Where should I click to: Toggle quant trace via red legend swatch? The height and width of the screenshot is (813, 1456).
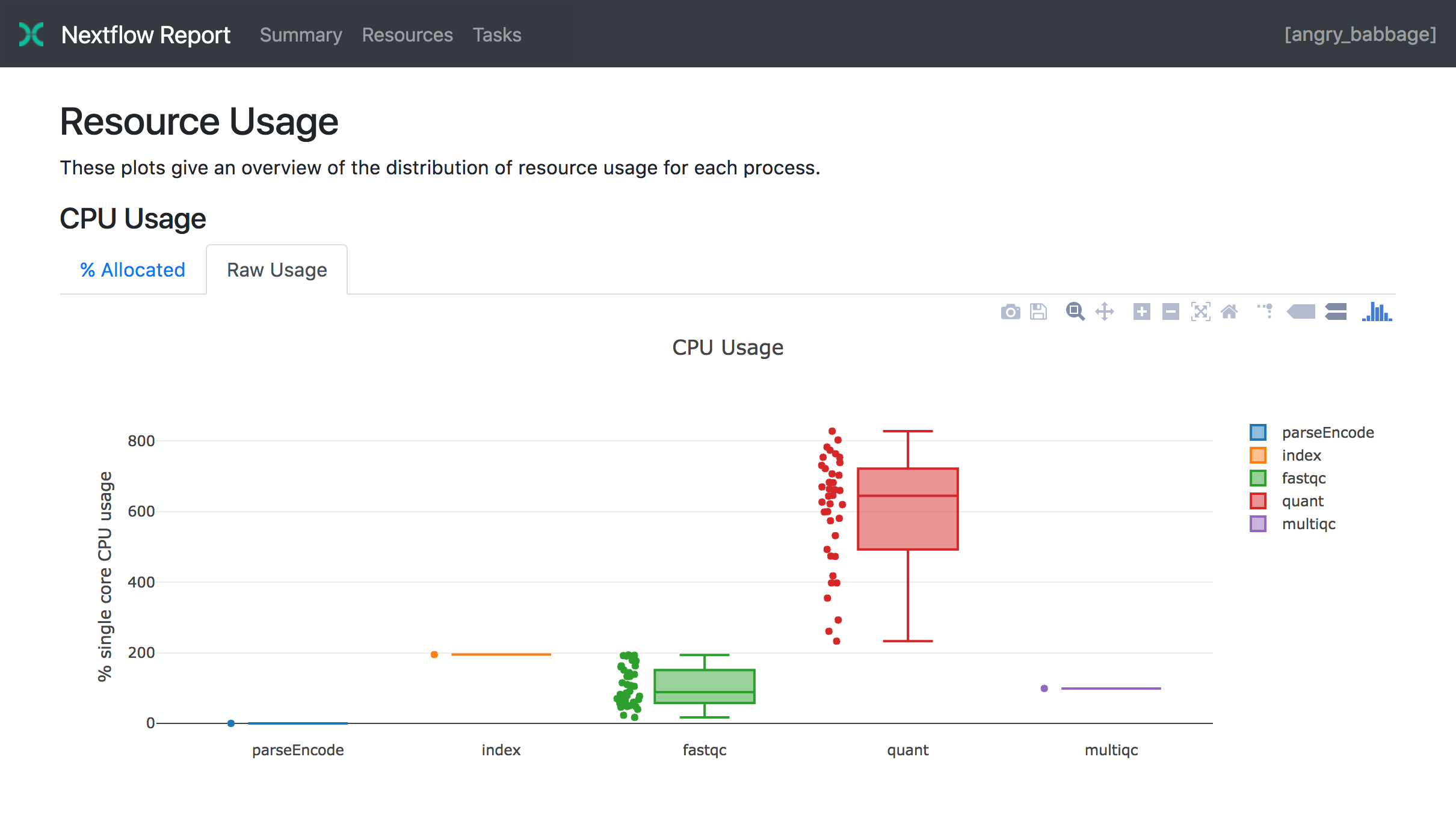click(x=1258, y=501)
